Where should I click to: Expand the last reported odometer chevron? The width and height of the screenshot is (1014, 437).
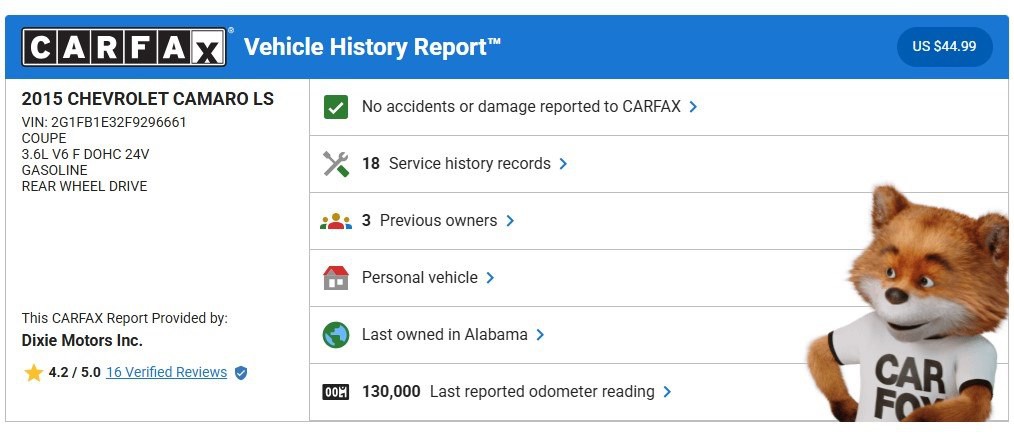pos(667,392)
